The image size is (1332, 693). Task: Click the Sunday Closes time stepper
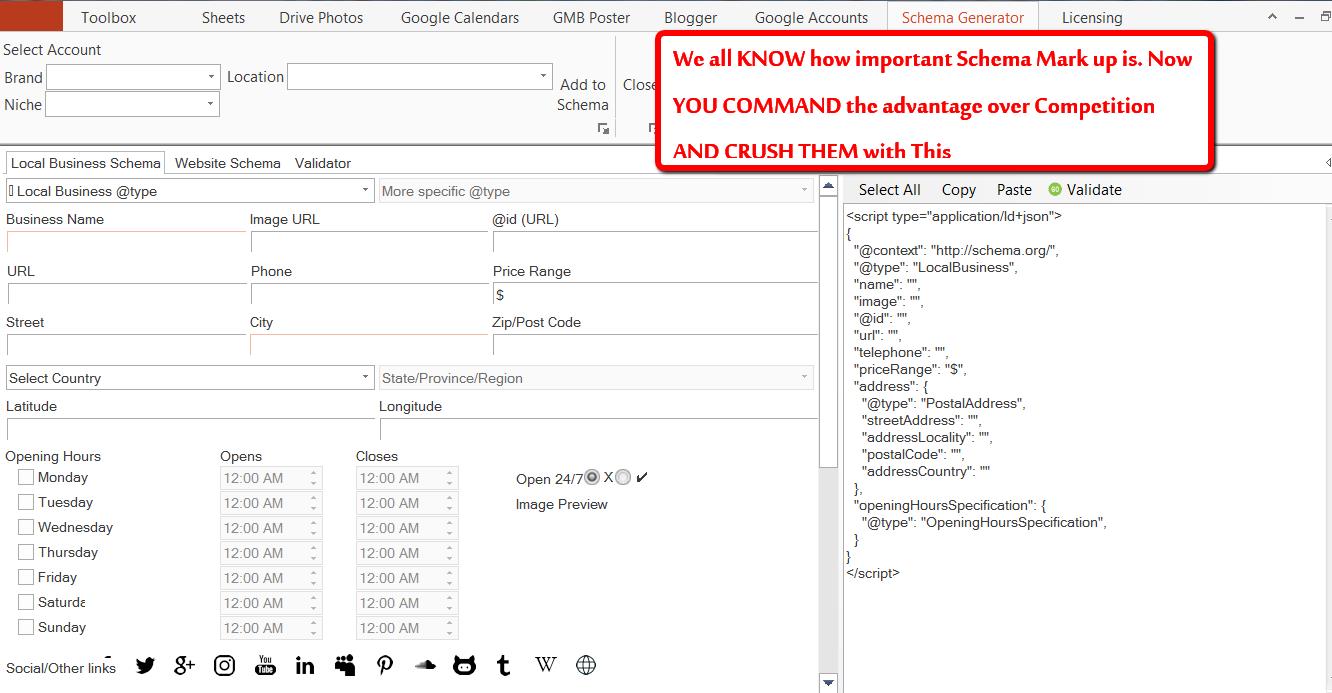pos(450,628)
